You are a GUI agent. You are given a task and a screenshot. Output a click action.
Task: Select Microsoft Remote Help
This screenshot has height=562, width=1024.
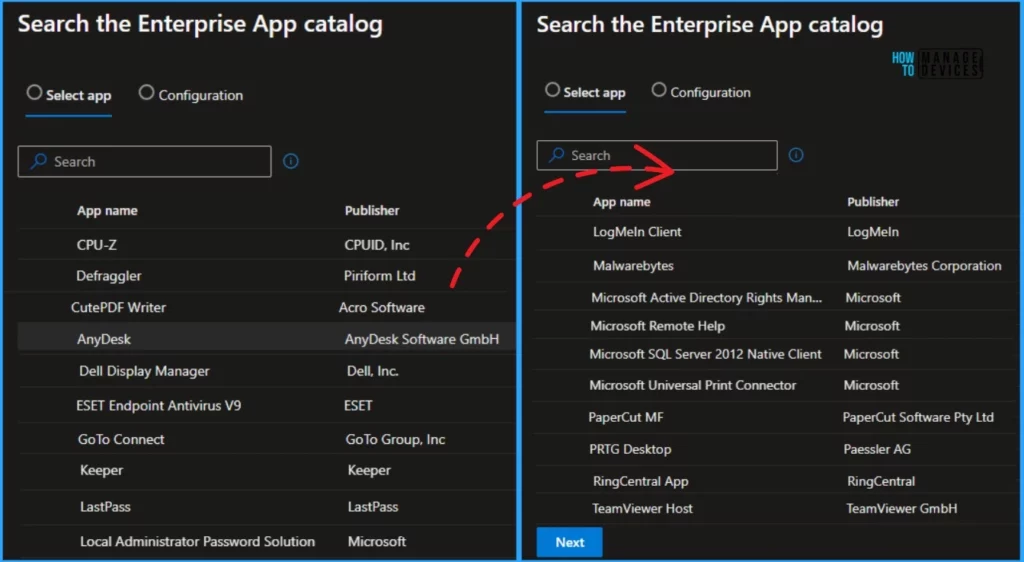click(x=657, y=326)
